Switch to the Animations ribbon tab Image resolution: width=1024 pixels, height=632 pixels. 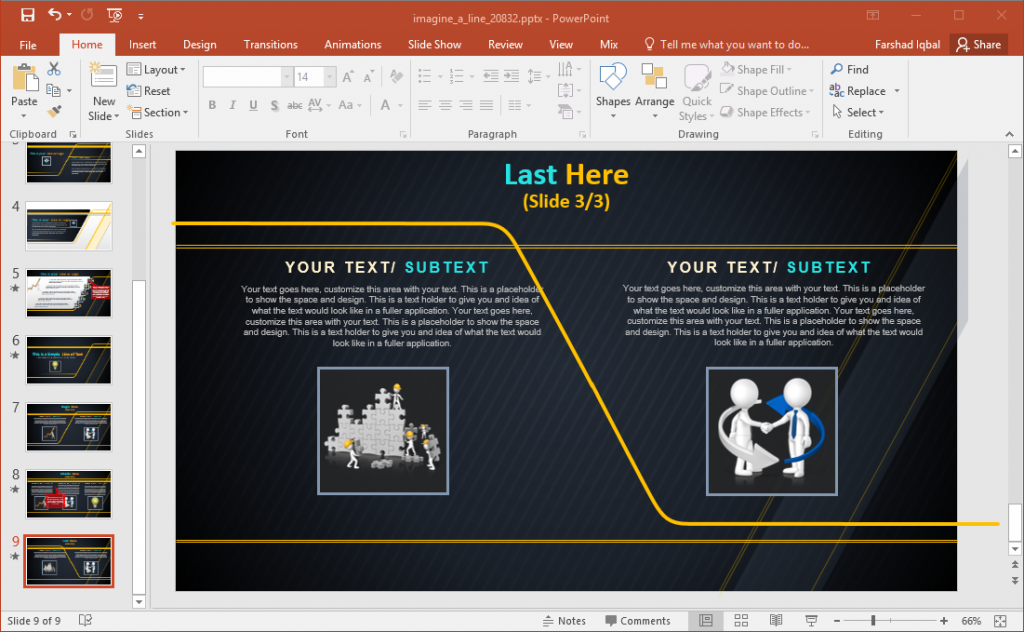352,44
